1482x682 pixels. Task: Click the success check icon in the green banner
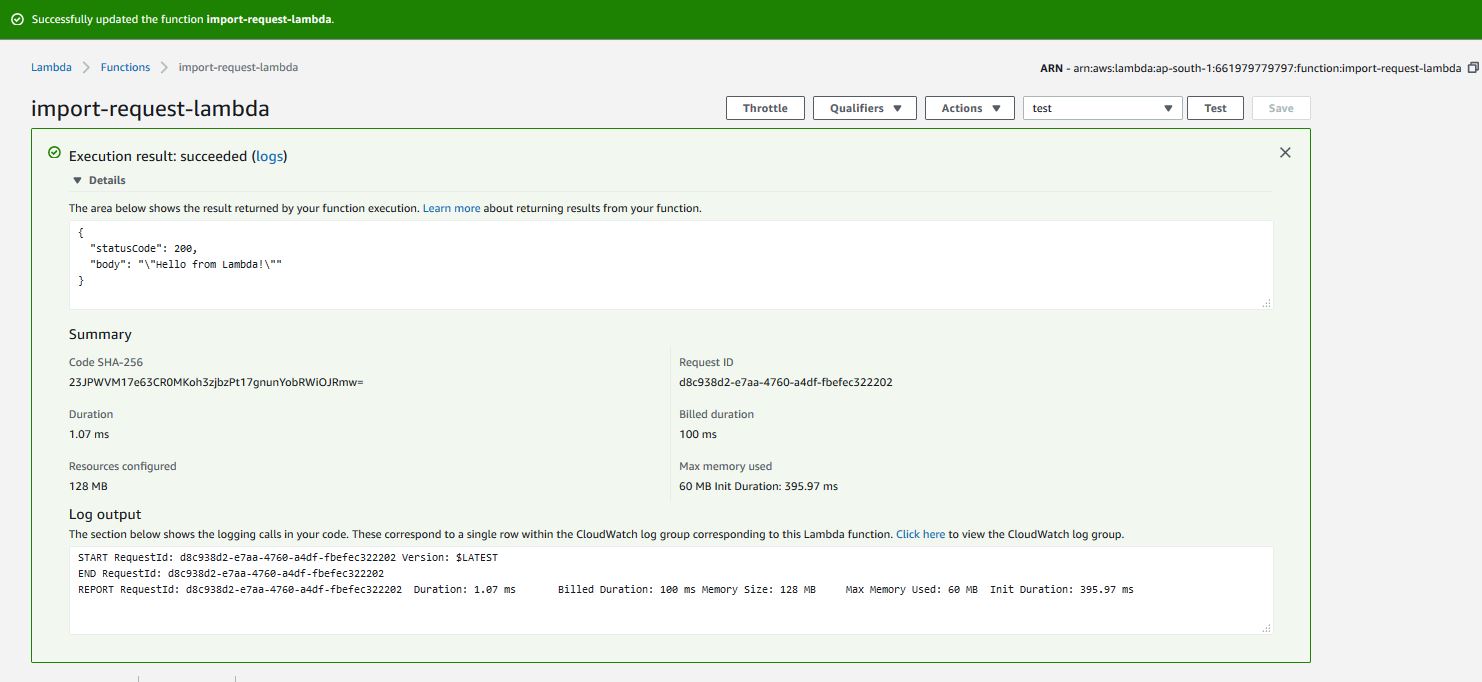point(17,20)
